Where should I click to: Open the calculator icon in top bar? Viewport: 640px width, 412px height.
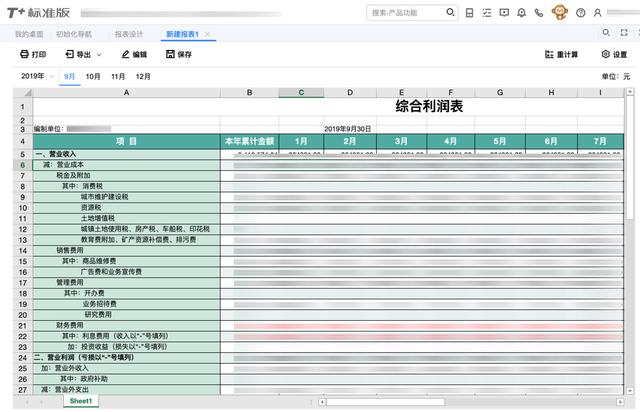click(x=469, y=13)
